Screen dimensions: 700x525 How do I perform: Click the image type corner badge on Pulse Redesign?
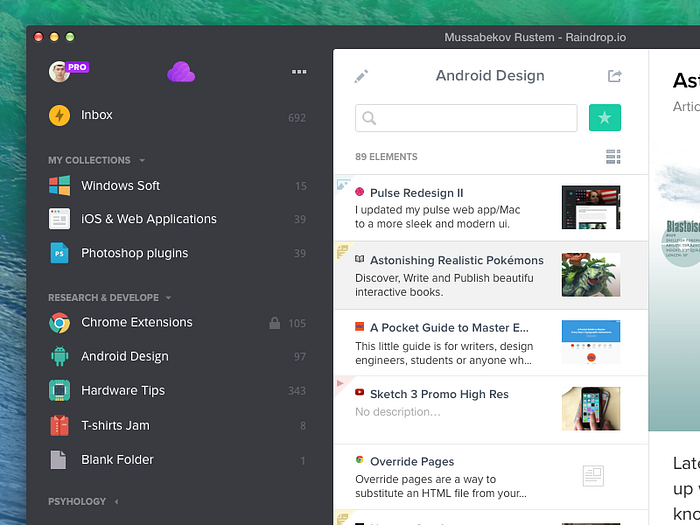click(x=342, y=183)
